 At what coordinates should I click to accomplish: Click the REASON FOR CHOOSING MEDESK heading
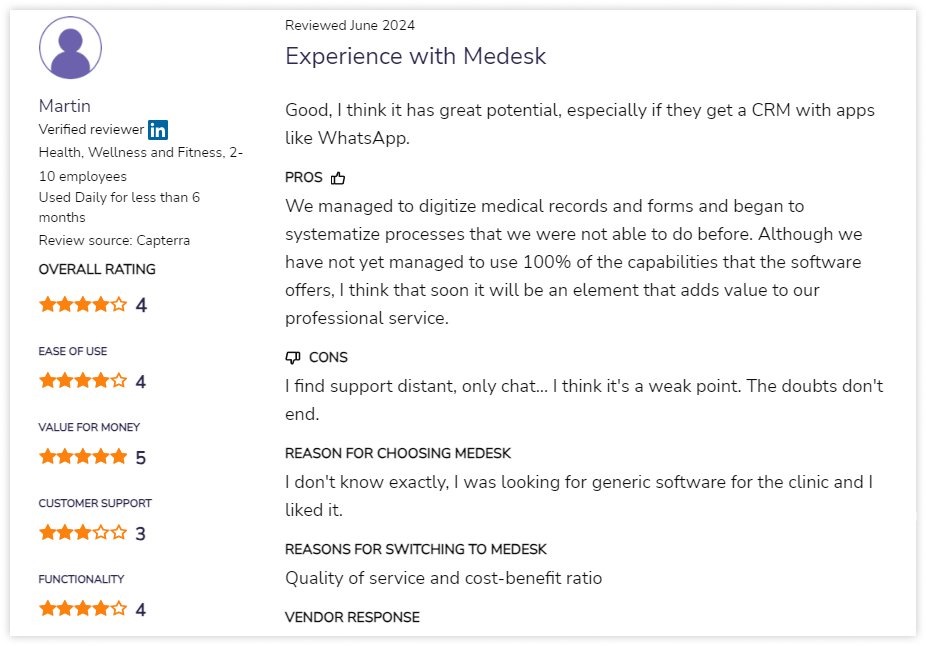tap(398, 453)
